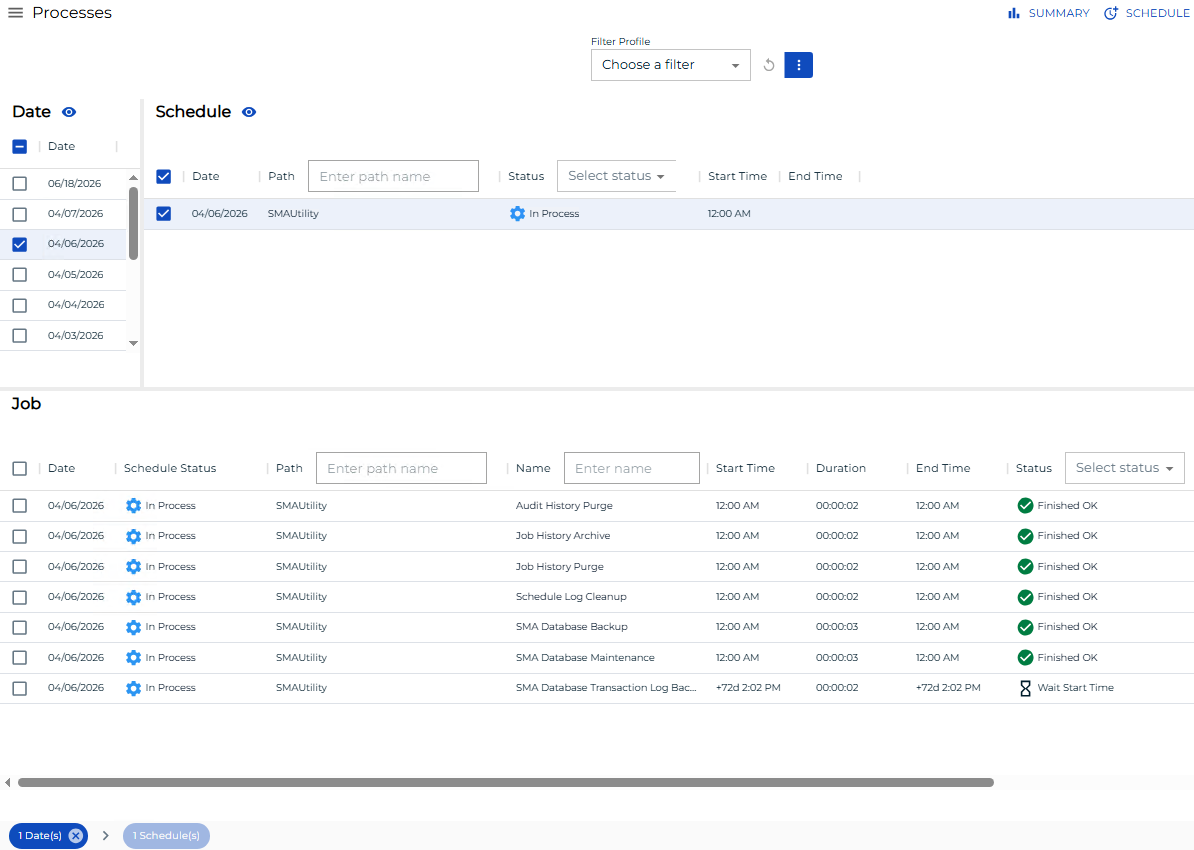This screenshot has width=1194, height=850.
Task: Click Finished OK checkmark for Schedule Log Cleanup
Action: point(1025,597)
